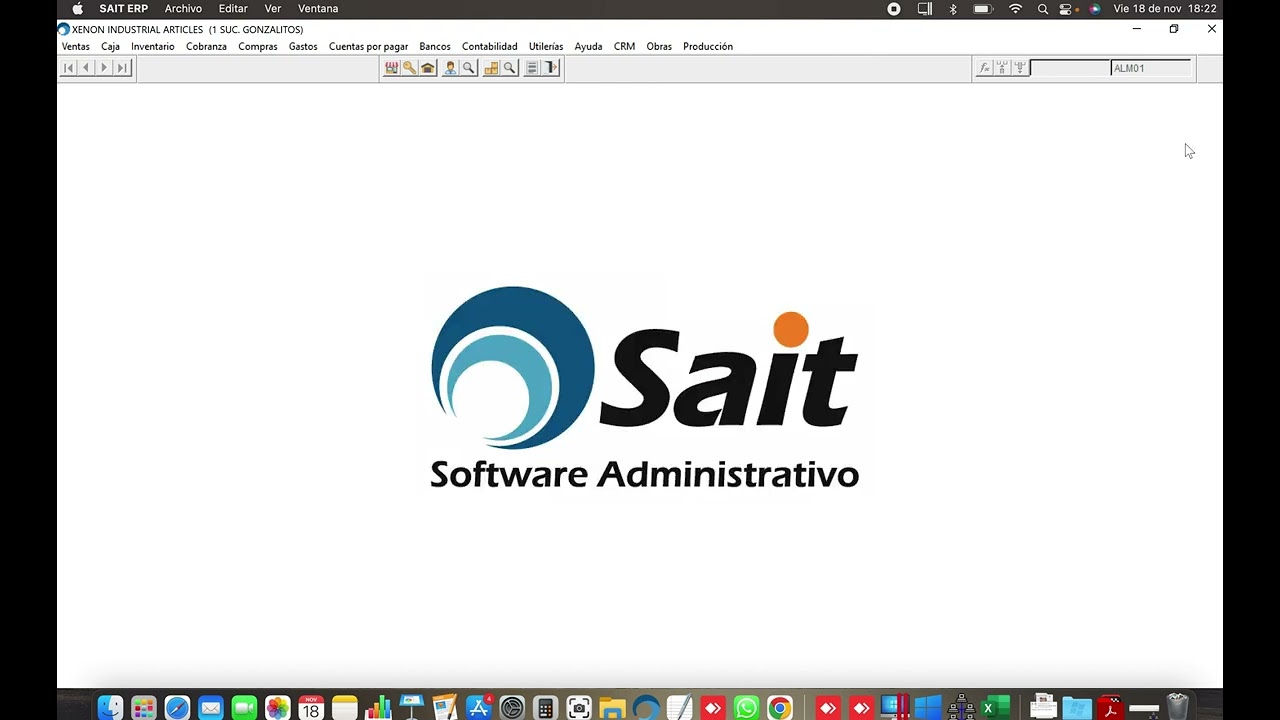Image resolution: width=1280 pixels, height=720 pixels.
Task: Open Google Chrome from the Dock
Action: tap(780, 708)
